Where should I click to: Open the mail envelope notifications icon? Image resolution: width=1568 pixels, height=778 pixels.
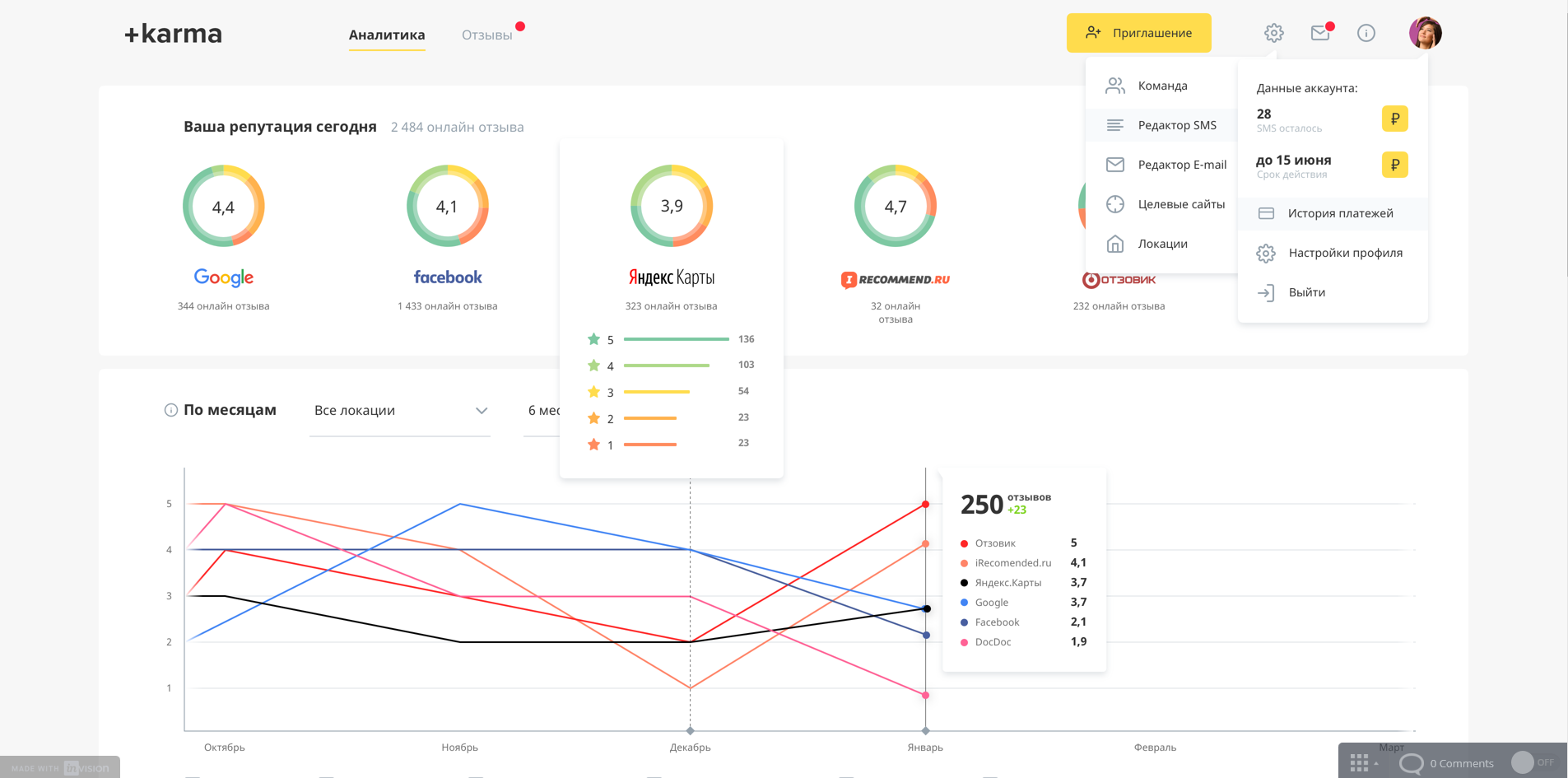(x=1321, y=33)
